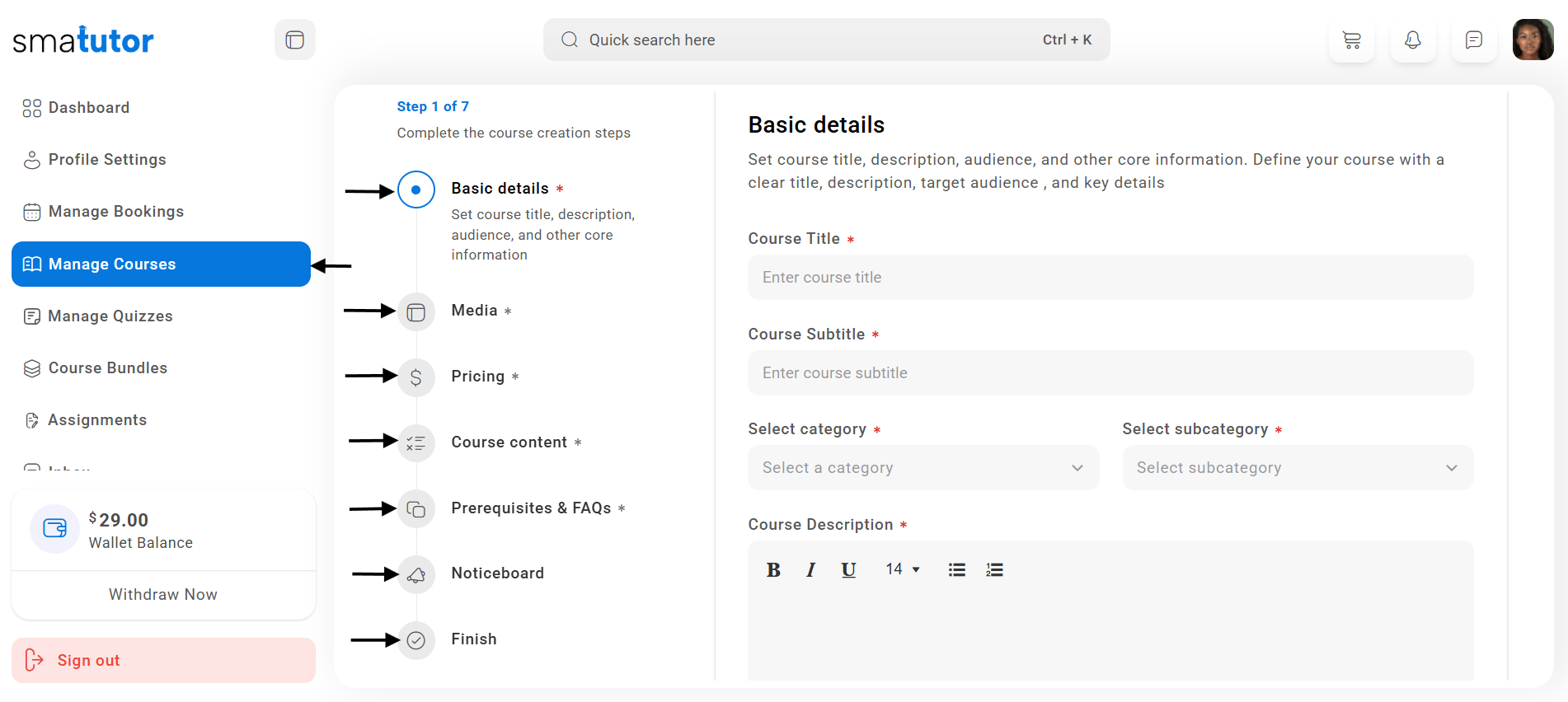Click the Pricing dollar step icon
The height and width of the screenshot is (702, 1568).
coord(416,377)
